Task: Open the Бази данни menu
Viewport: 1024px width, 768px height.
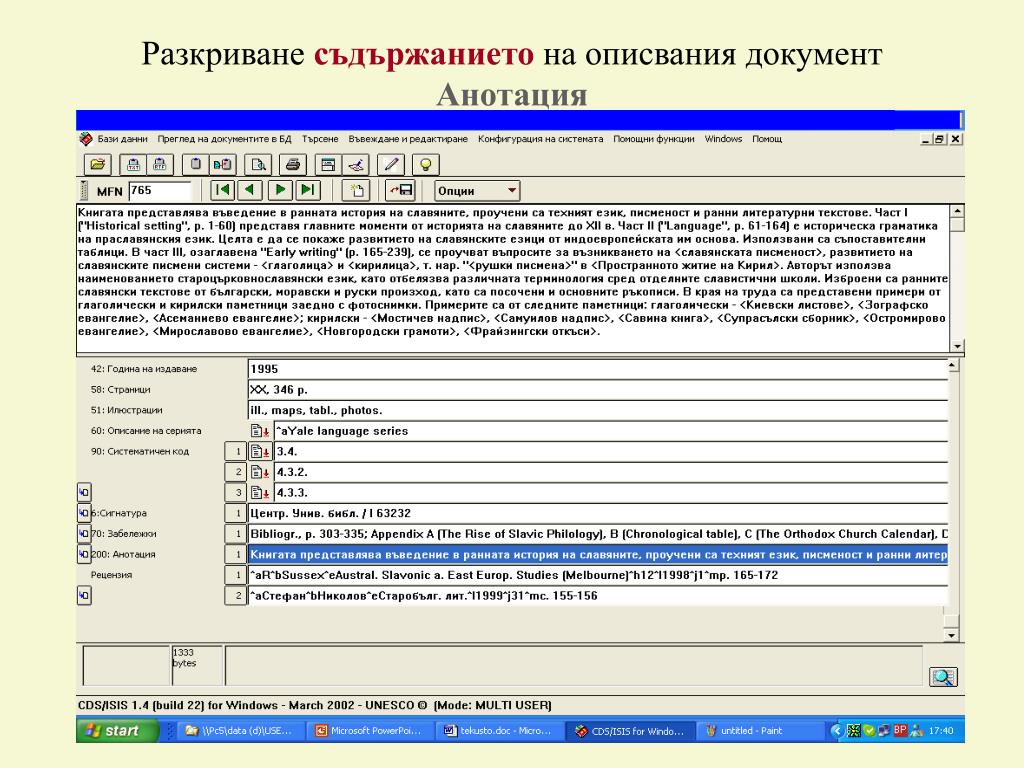Action: tap(122, 139)
